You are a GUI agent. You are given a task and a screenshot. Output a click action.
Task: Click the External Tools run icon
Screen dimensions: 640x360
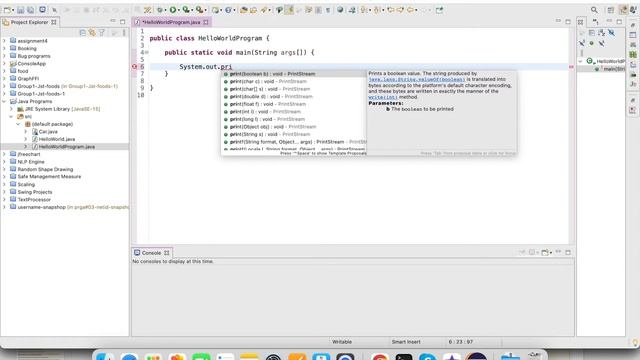199,10
